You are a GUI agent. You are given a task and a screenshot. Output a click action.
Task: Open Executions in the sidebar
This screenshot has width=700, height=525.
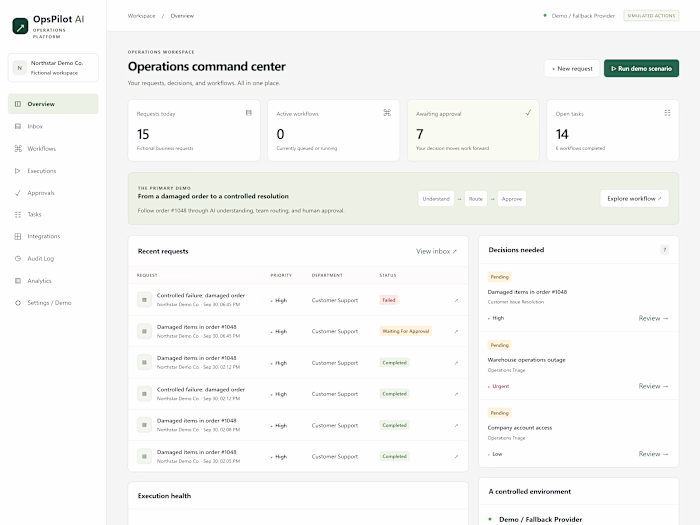[53, 171]
